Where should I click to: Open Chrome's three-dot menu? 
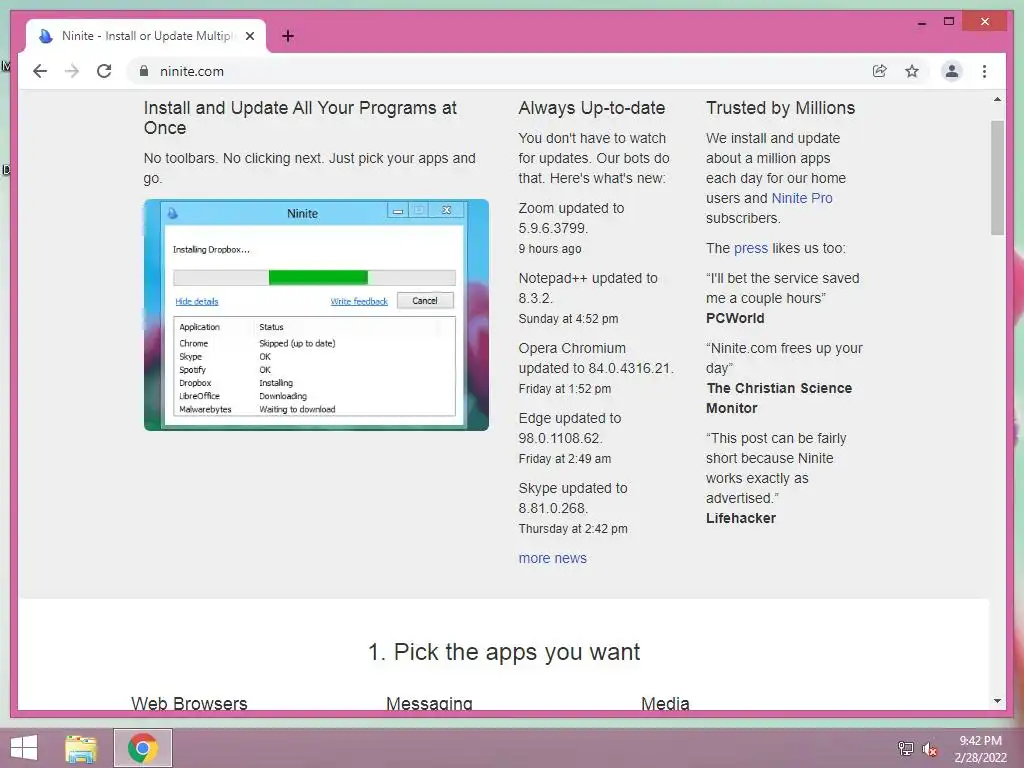[984, 71]
